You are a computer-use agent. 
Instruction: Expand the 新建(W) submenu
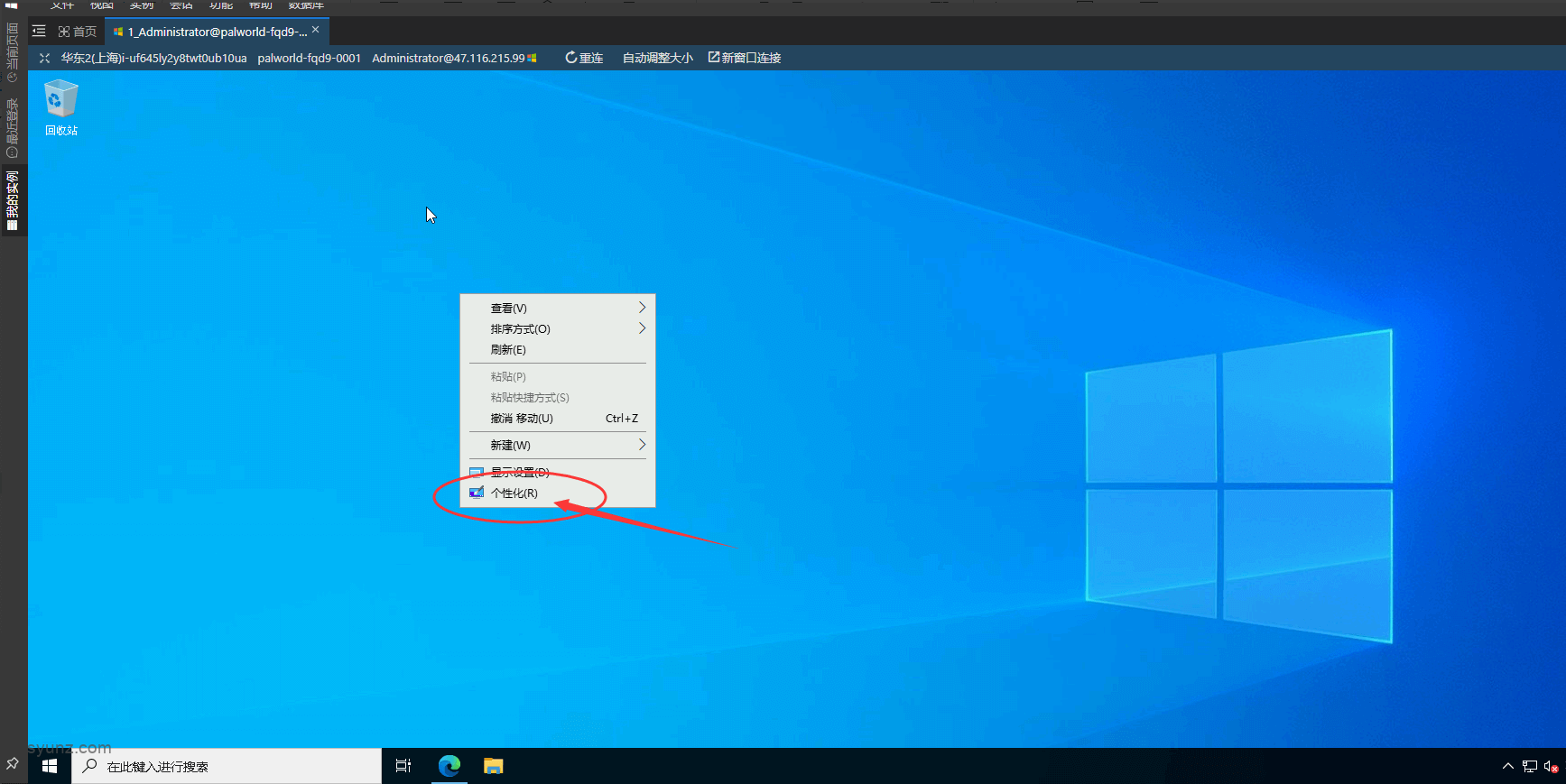coord(558,445)
